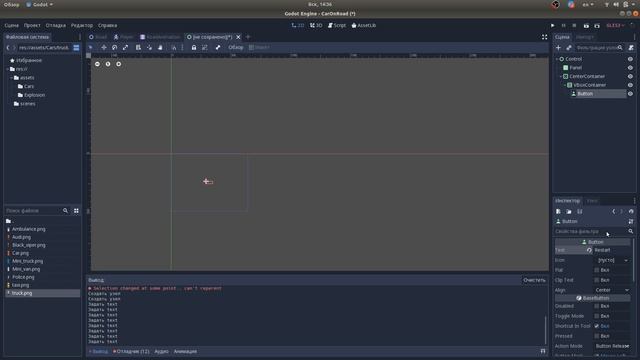The height and width of the screenshot is (360, 640).
Task: Attach a script to selected node
Action: 631,48
